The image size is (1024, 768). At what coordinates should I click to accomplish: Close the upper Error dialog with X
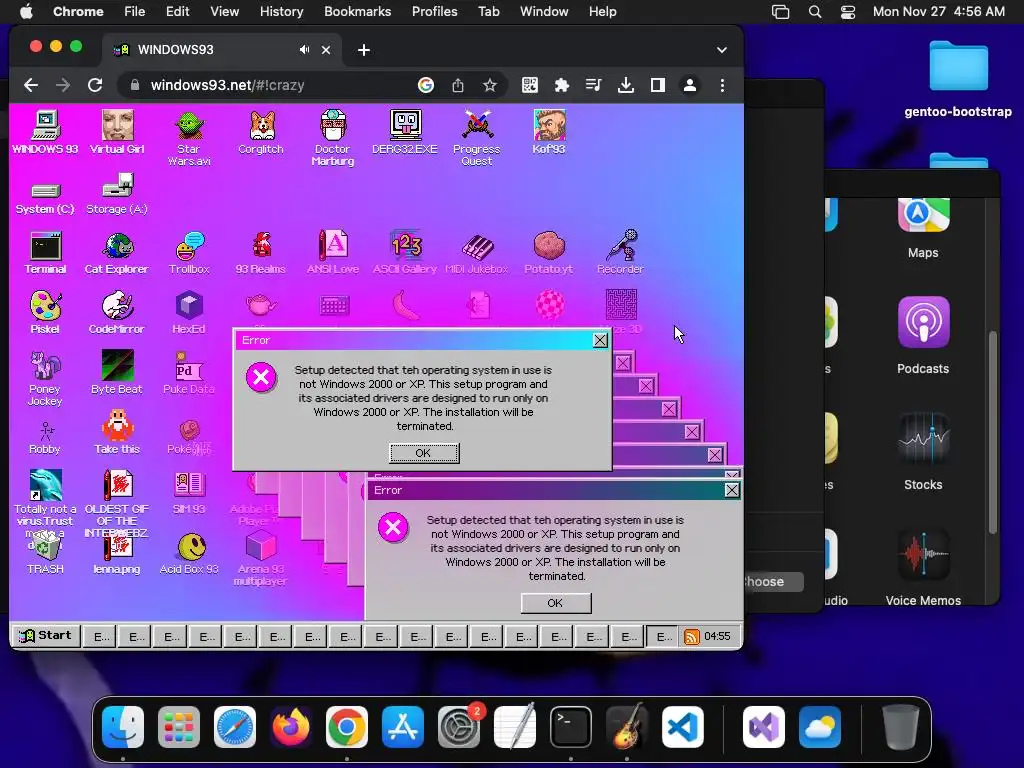[600, 340]
